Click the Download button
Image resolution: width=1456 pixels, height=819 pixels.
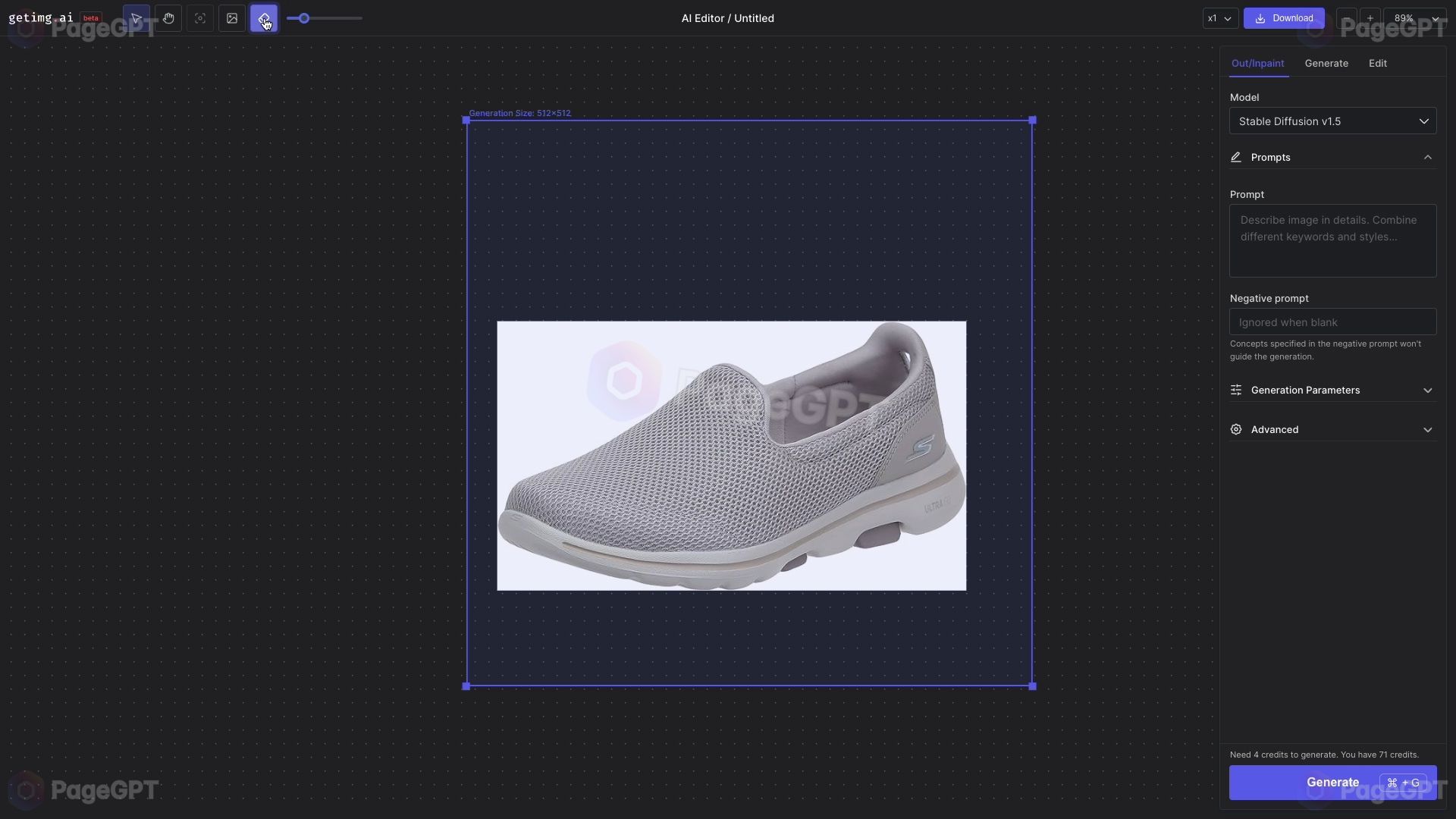pos(1284,18)
